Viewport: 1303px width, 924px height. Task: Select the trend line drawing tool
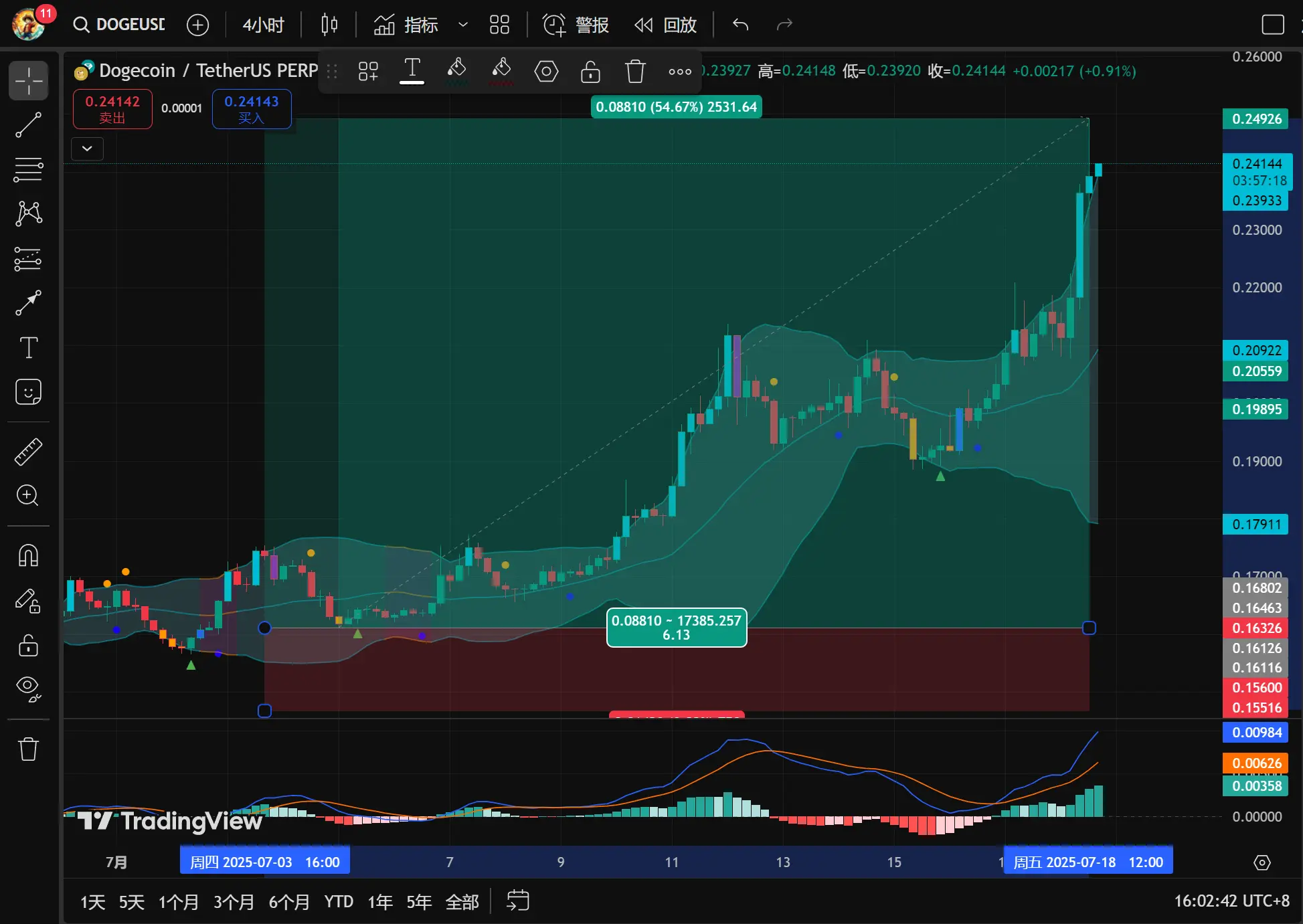click(x=29, y=125)
